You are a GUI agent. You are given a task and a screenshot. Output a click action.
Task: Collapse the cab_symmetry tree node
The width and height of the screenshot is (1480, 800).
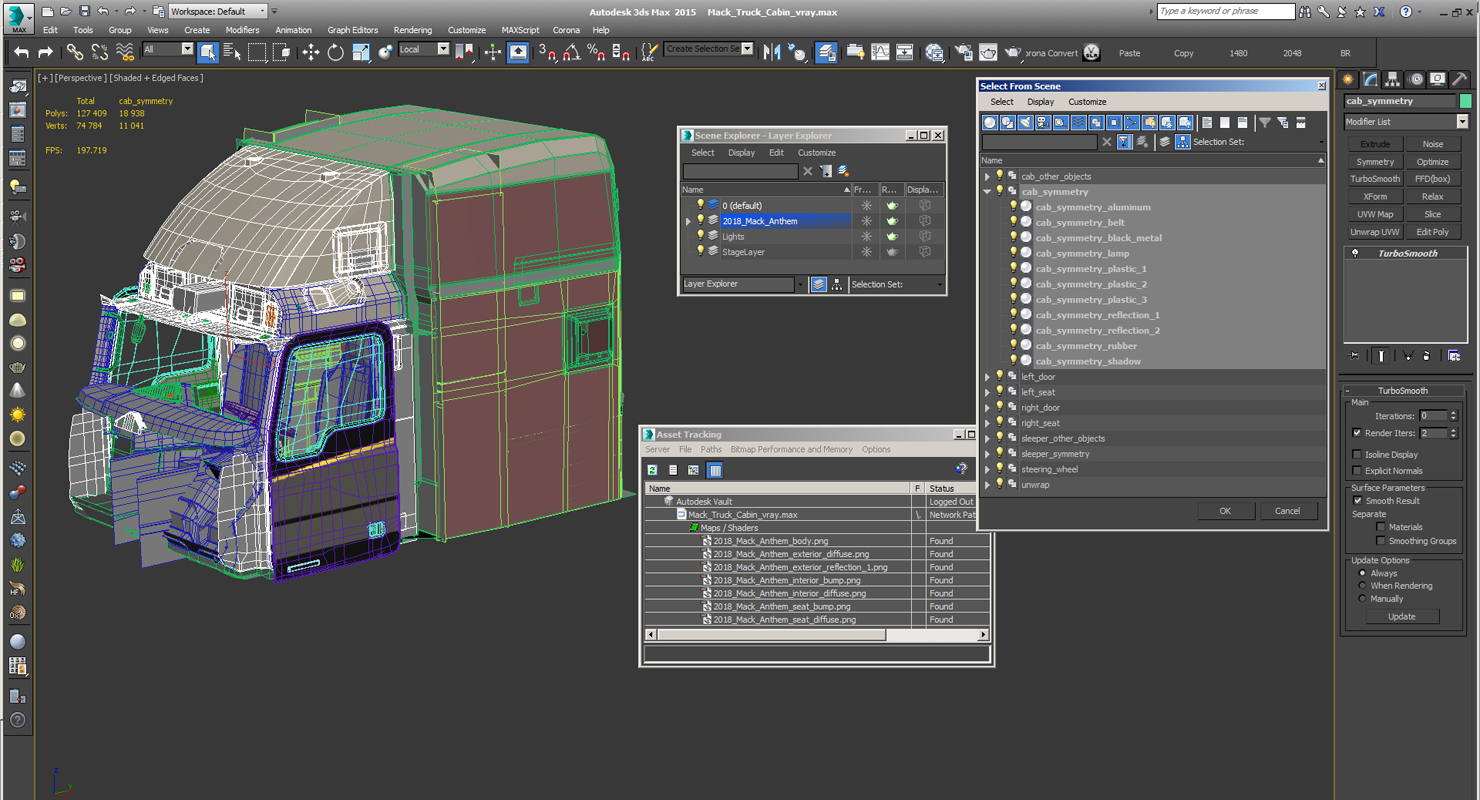tap(987, 192)
